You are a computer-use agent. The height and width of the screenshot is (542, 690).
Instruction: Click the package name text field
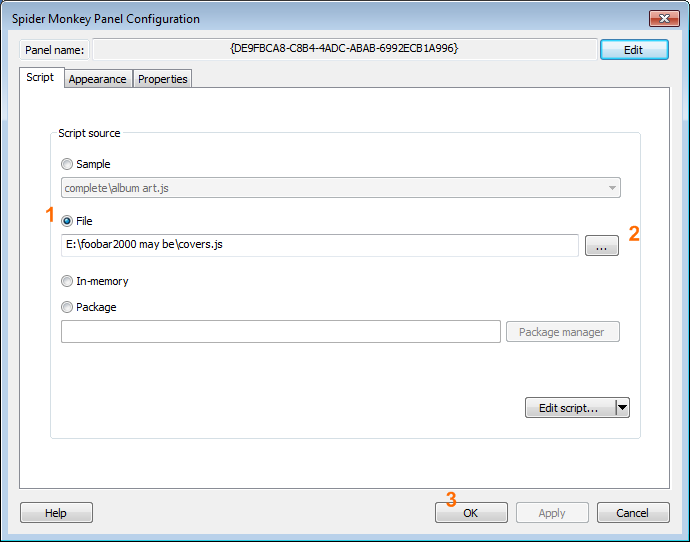tap(280, 332)
